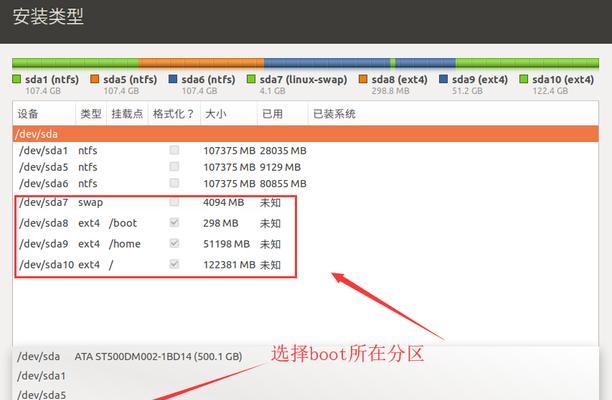Select the /dev/sda9 /home partition row
The height and width of the screenshot is (400, 612).
(x=305, y=244)
